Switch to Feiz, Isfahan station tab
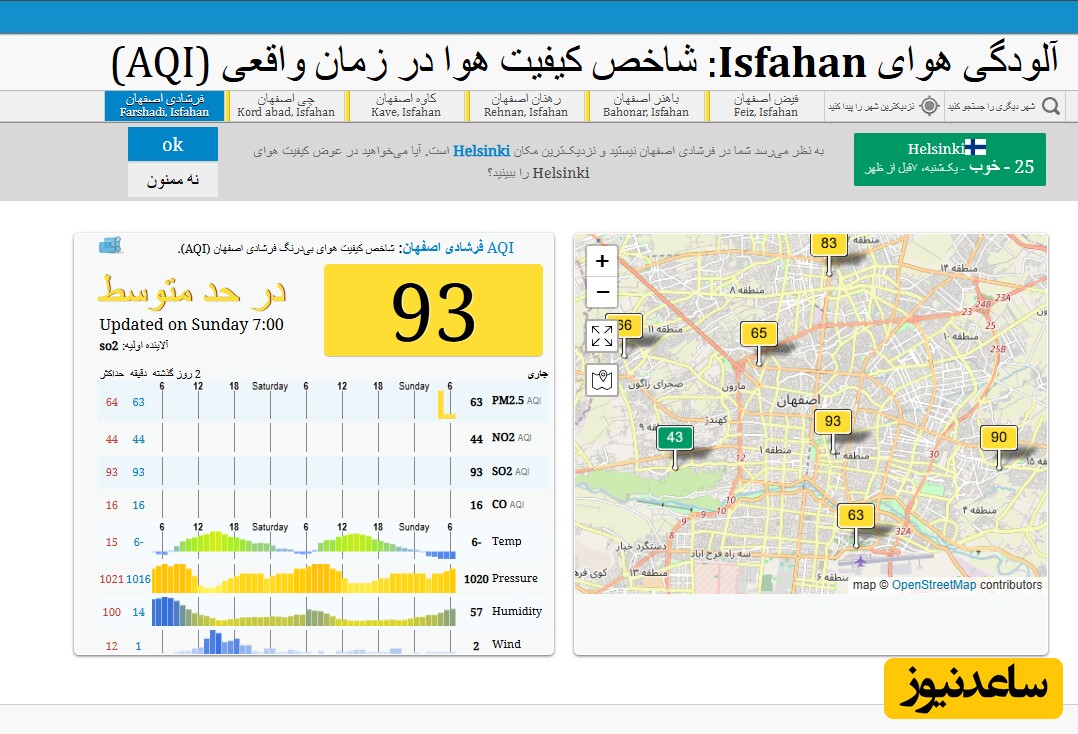The width and height of the screenshot is (1078, 734). click(765, 106)
